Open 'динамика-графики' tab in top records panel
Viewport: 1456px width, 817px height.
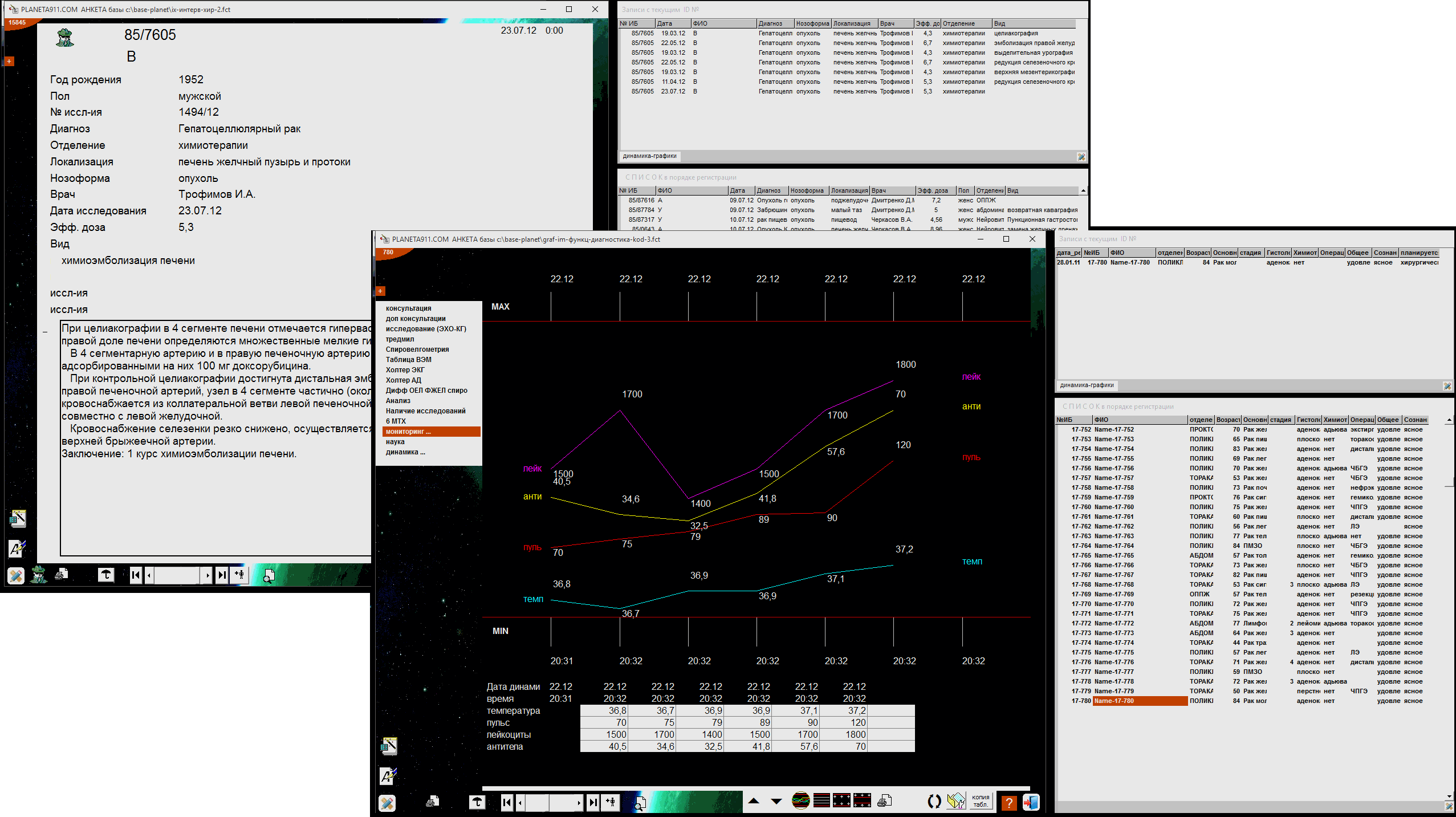[649, 156]
